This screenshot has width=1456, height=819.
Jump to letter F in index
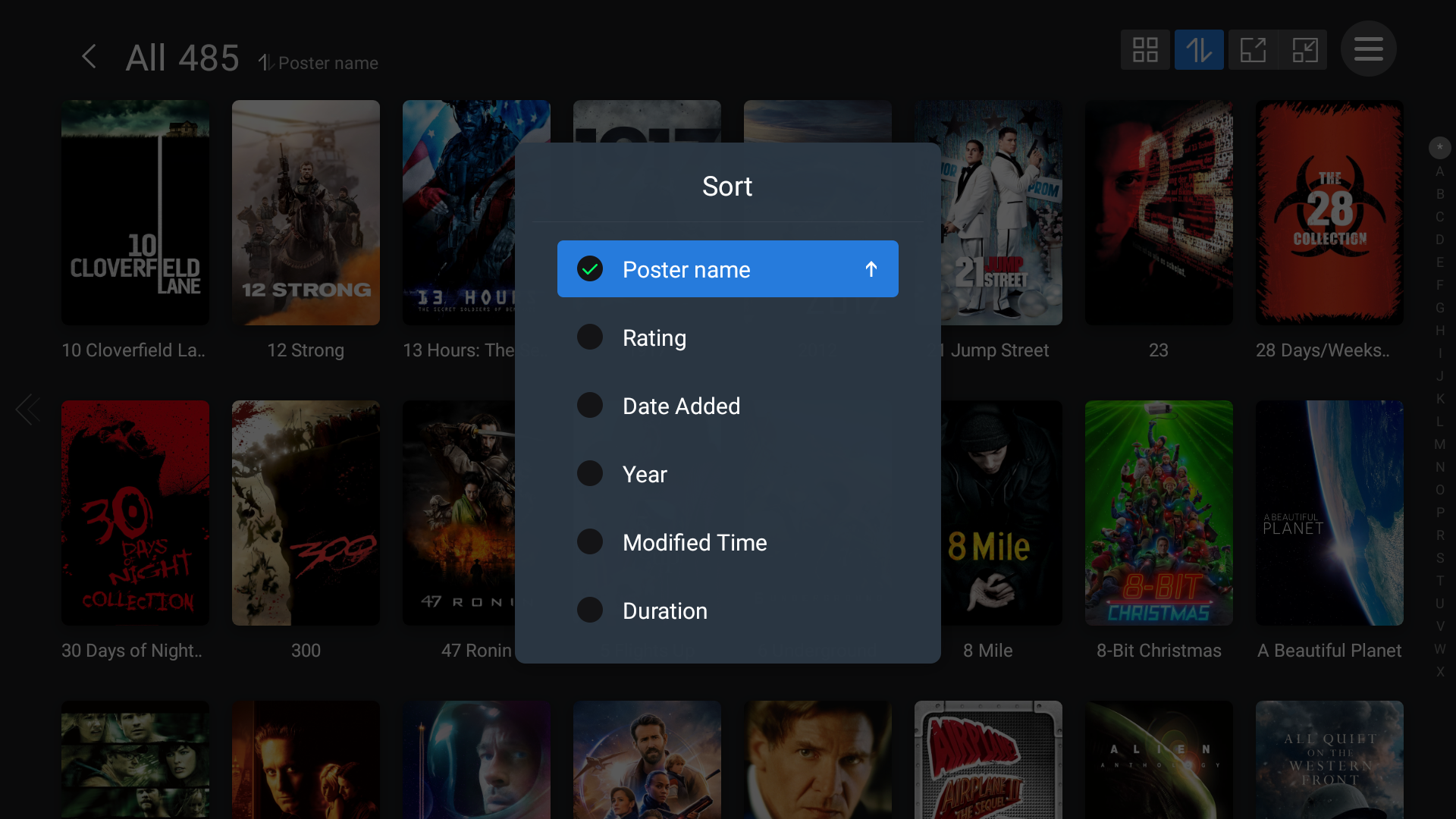click(x=1439, y=285)
